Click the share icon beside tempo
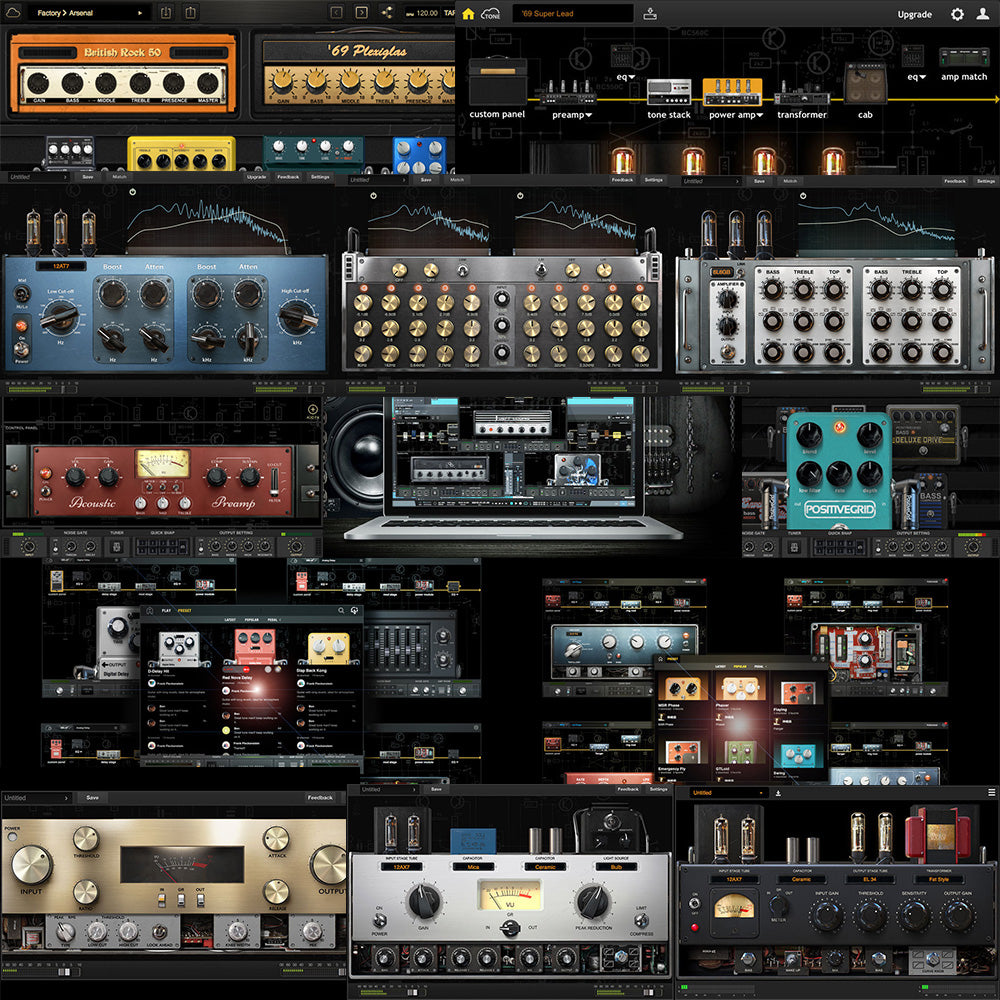 (387, 13)
